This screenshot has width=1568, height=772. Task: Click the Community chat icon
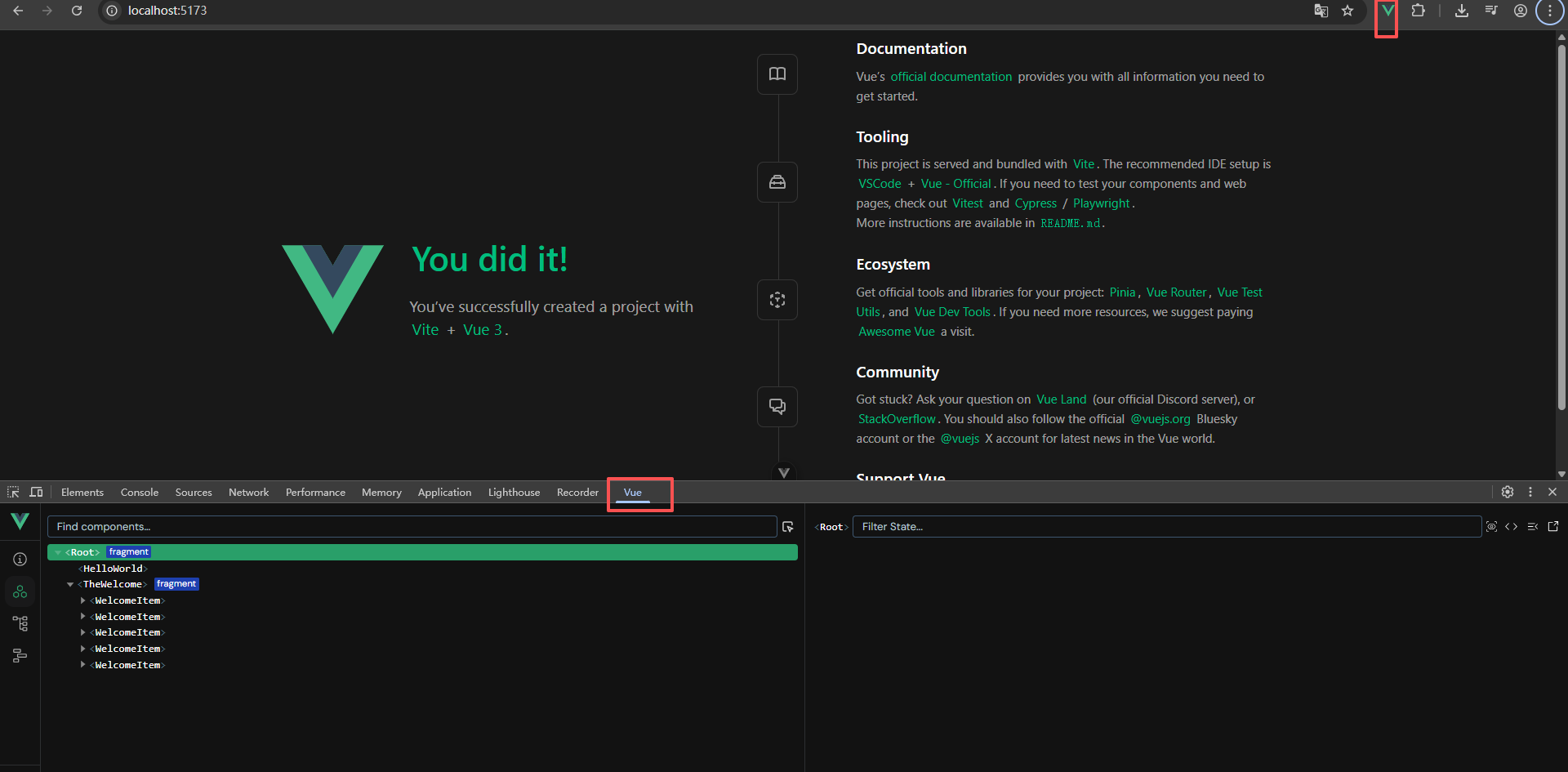click(x=777, y=406)
